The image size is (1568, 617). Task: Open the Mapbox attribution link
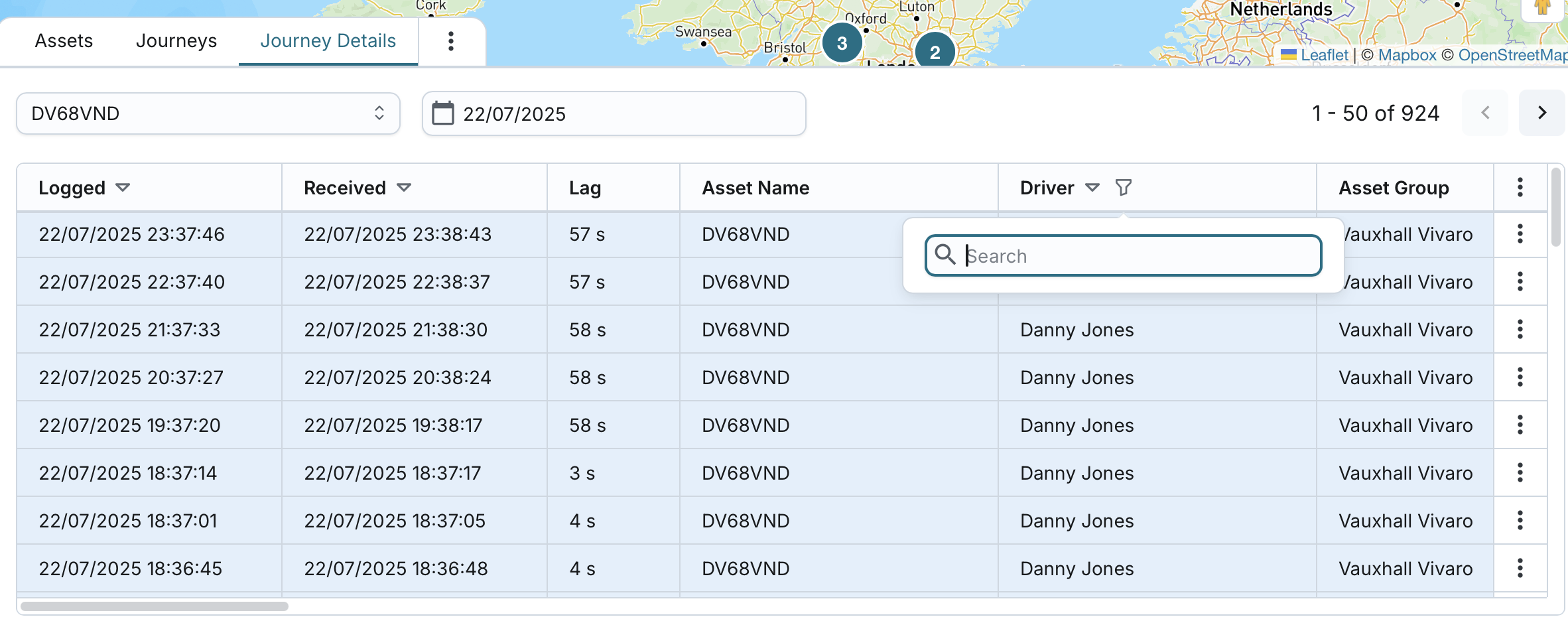tap(1407, 55)
